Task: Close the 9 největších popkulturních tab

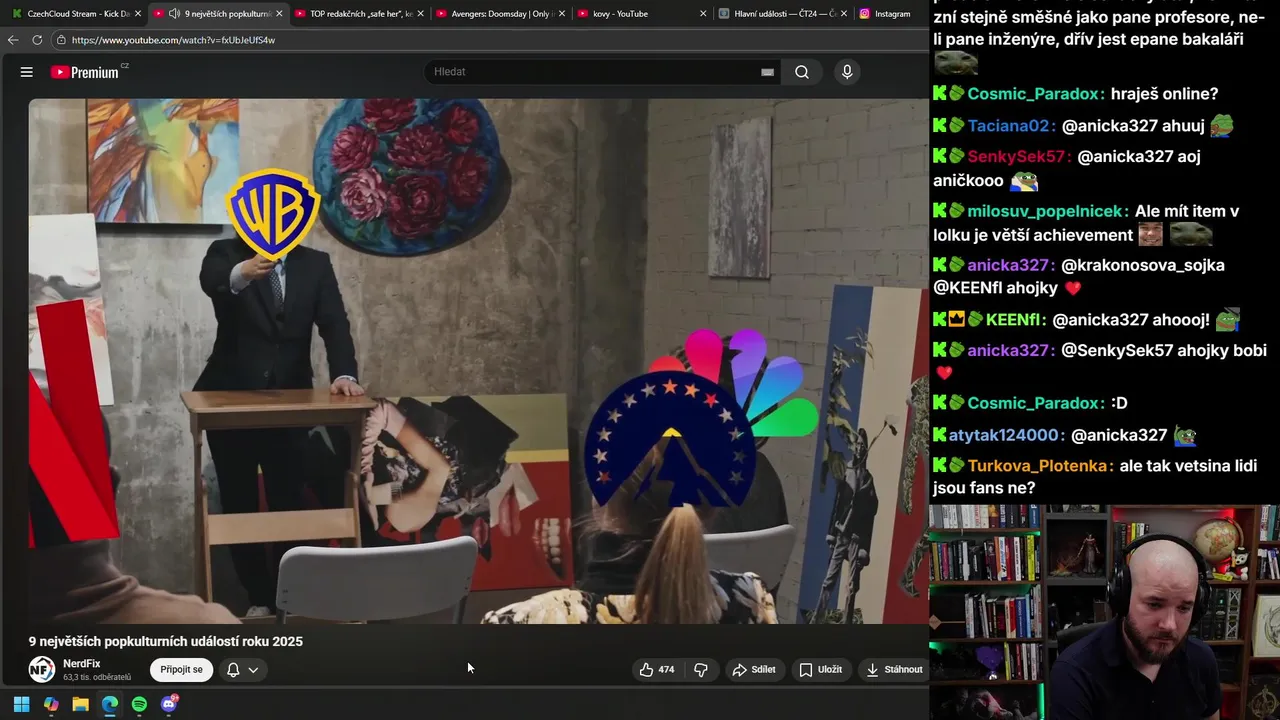Action: (x=279, y=14)
